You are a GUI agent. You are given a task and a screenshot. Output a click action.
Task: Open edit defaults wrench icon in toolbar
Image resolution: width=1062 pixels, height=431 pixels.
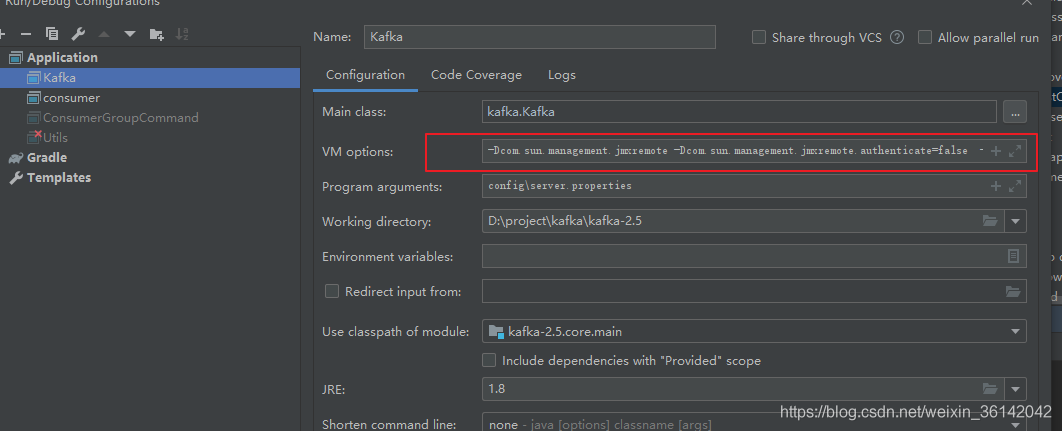tap(78, 34)
